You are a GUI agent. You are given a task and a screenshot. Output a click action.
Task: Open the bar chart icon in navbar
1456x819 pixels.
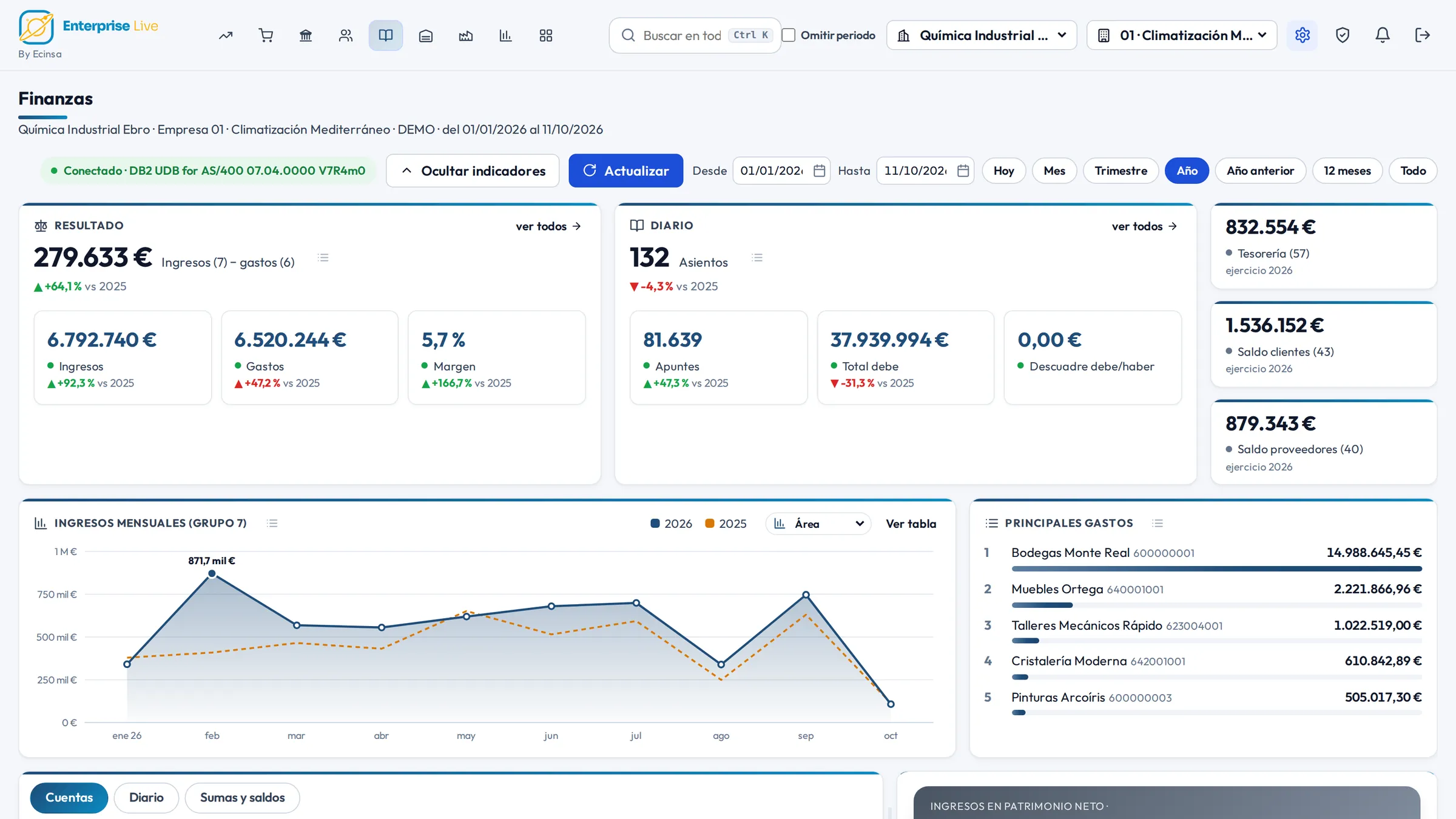(506, 35)
